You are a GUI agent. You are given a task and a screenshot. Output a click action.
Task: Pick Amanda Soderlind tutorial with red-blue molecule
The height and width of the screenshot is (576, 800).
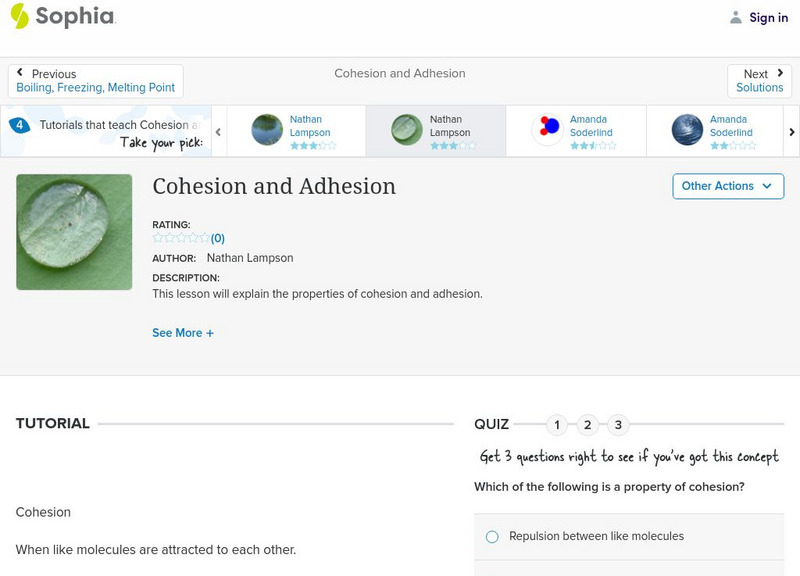576,131
